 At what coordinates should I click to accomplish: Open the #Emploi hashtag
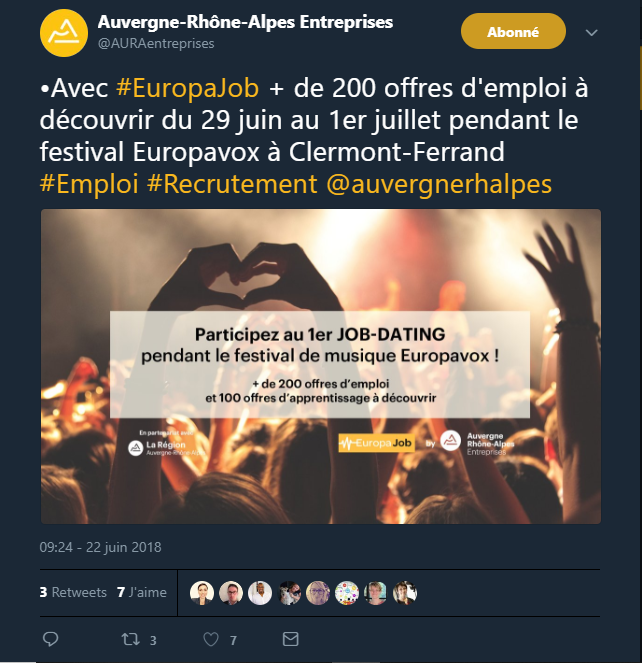(x=89, y=184)
